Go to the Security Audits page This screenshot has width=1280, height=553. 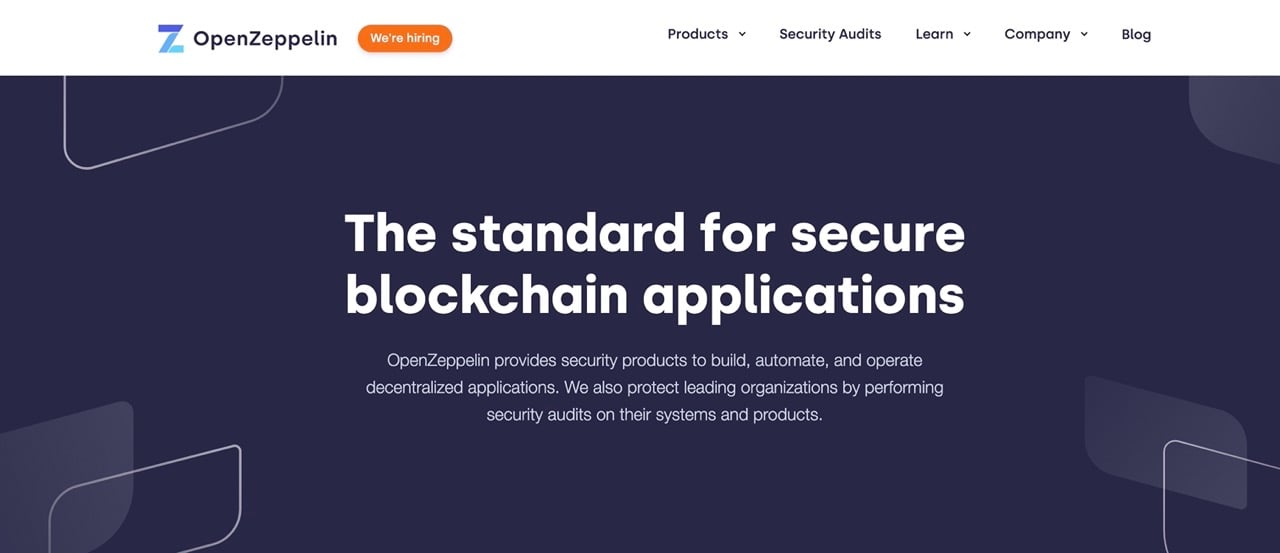coord(830,34)
